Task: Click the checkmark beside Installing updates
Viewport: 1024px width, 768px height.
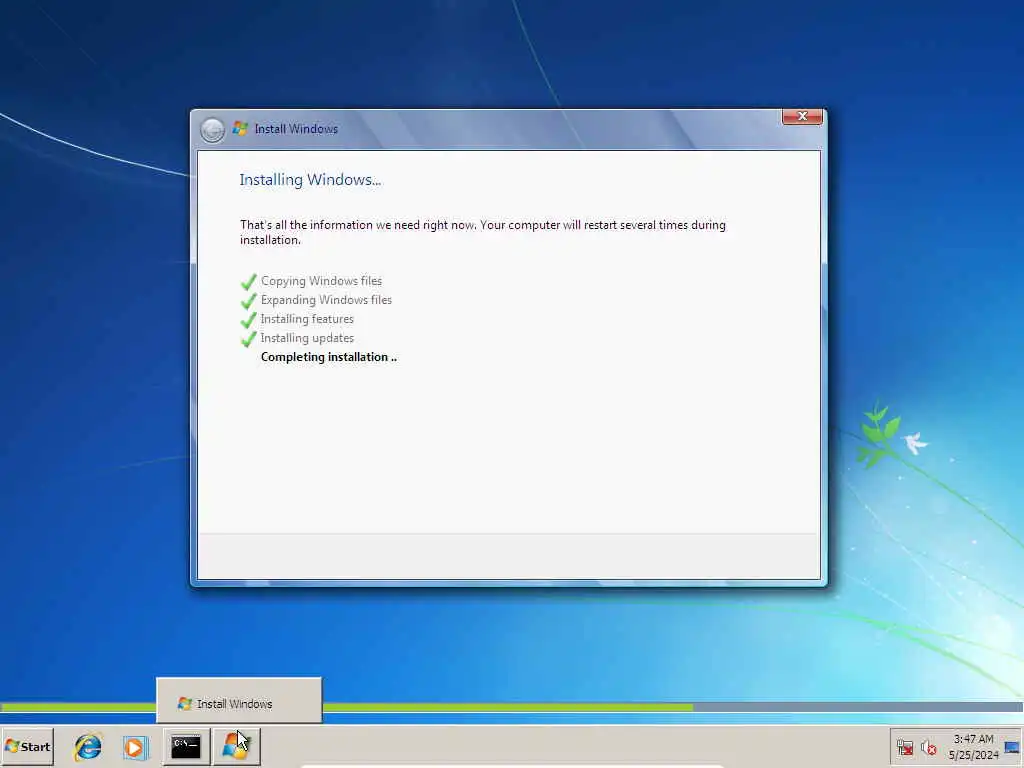Action: pos(248,339)
